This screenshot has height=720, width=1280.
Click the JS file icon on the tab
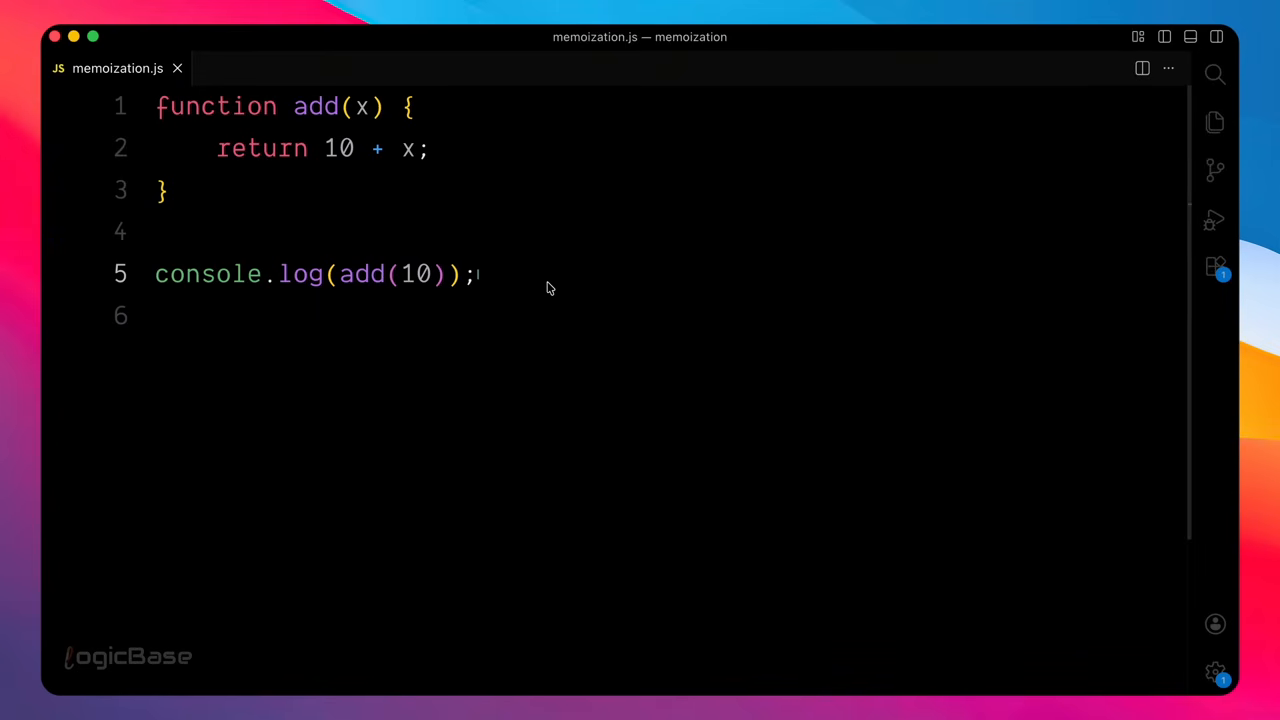point(58,68)
